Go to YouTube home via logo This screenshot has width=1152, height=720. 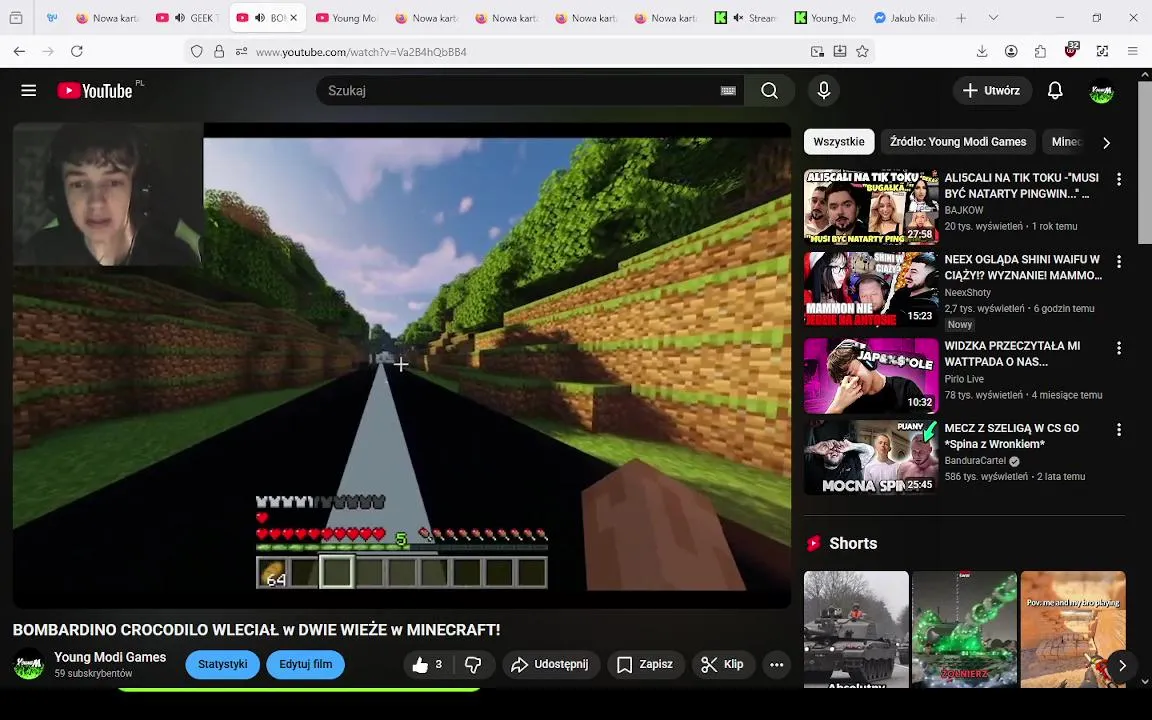(96, 90)
